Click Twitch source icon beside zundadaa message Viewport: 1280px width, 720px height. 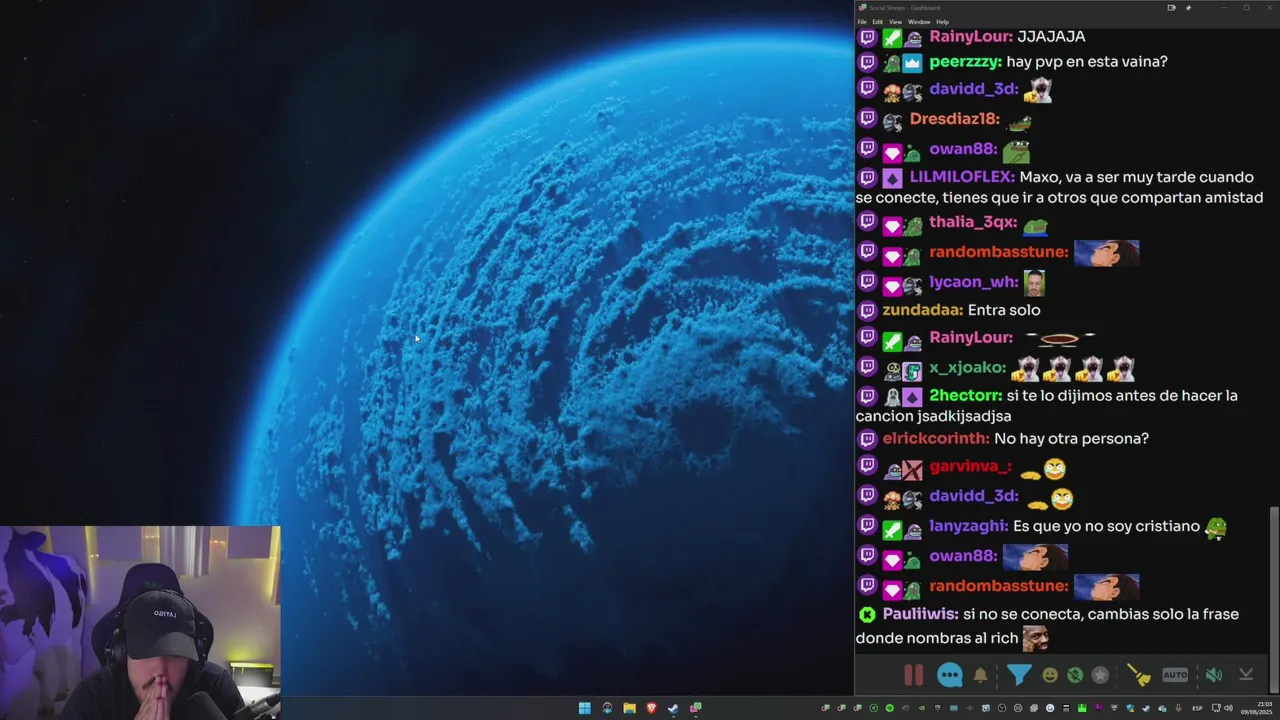(x=867, y=310)
